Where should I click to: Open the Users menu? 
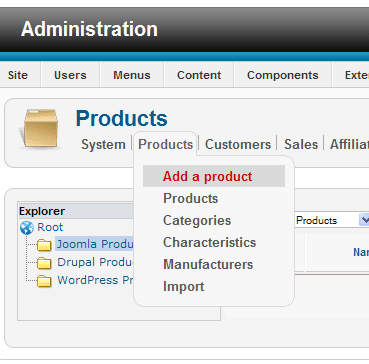pos(70,75)
